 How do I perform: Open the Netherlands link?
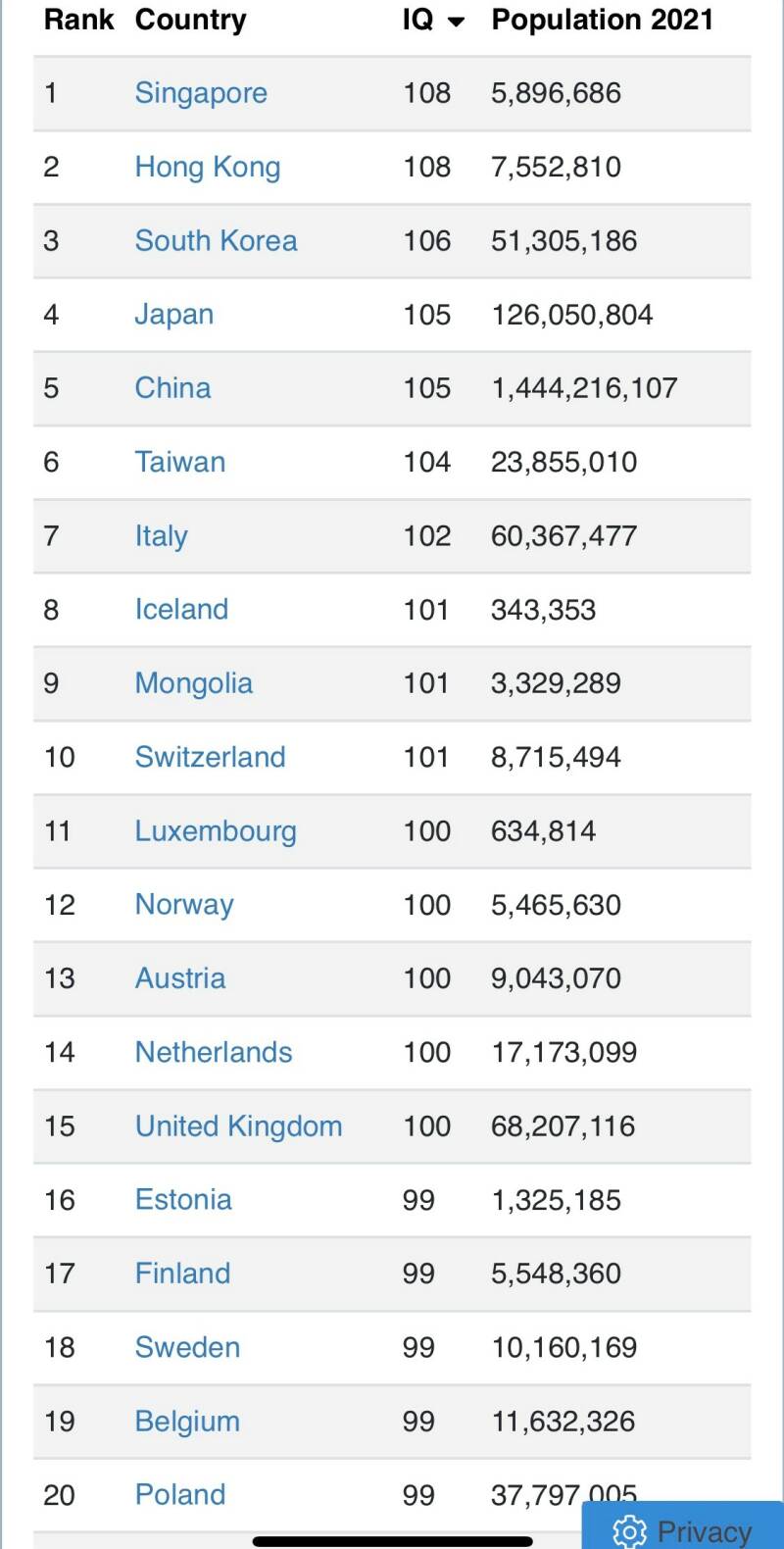pyautogui.click(x=214, y=1052)
